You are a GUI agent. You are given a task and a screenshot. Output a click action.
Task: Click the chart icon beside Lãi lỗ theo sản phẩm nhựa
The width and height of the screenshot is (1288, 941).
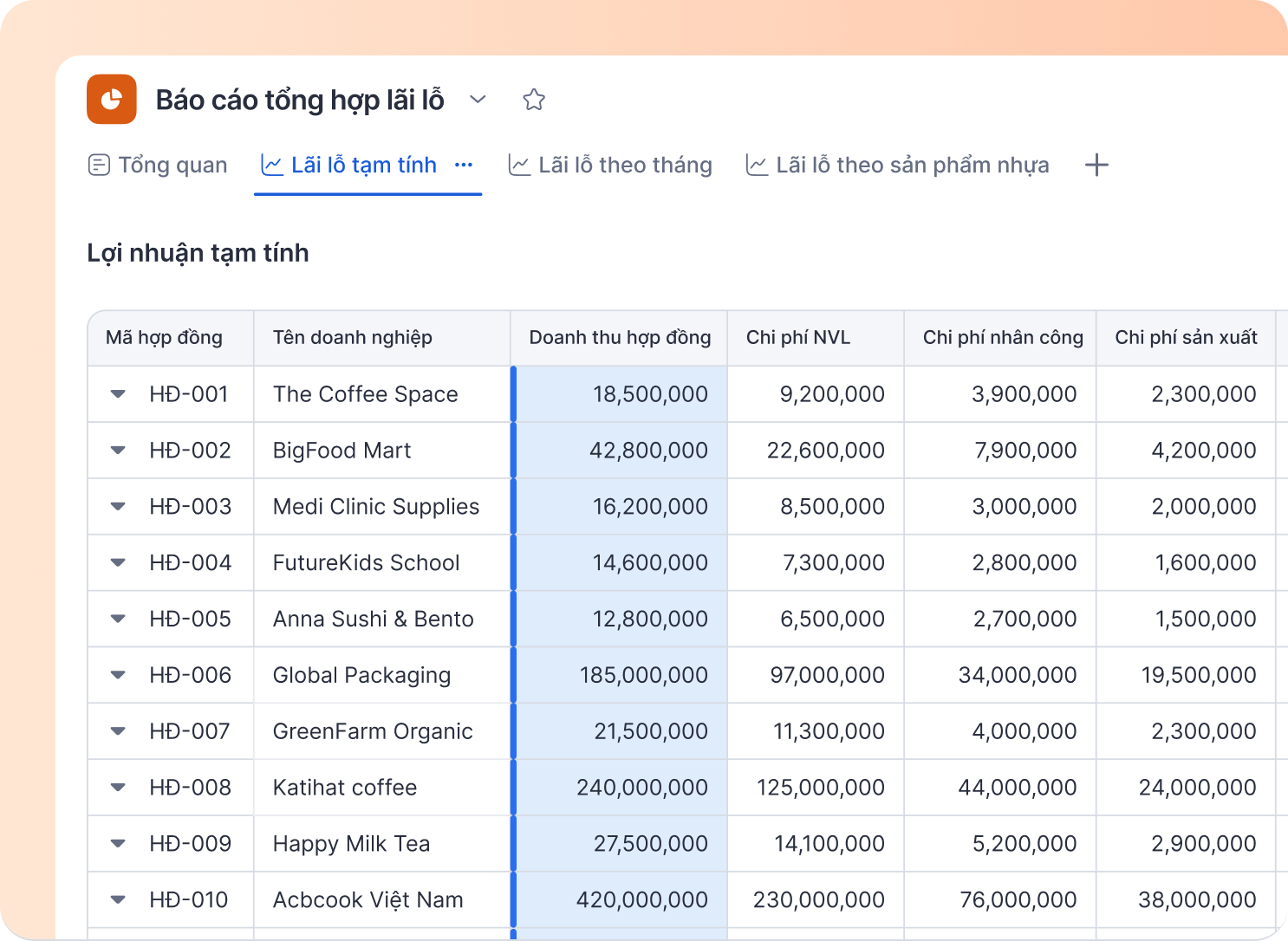[756, 165]
